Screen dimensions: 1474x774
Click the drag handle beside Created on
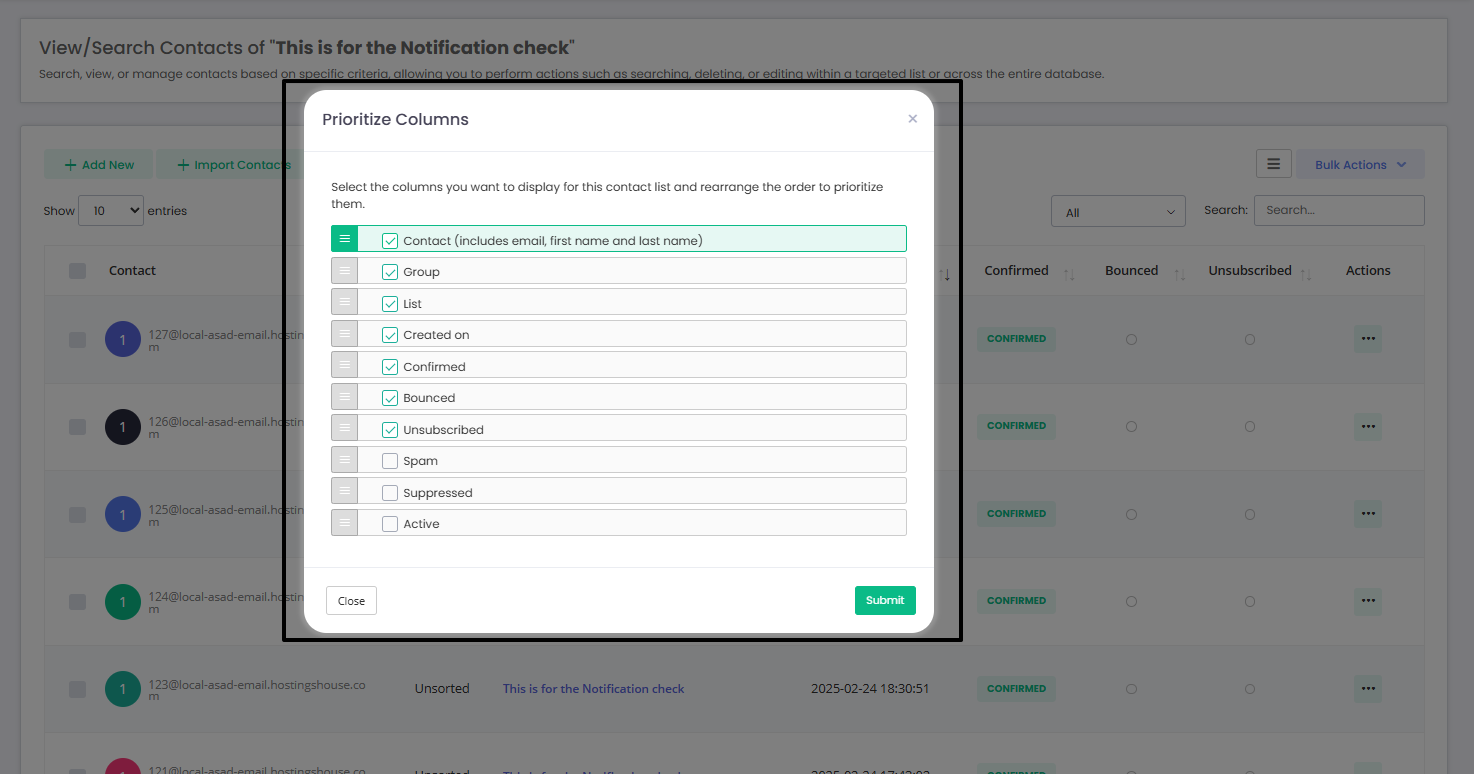point(344,334)
